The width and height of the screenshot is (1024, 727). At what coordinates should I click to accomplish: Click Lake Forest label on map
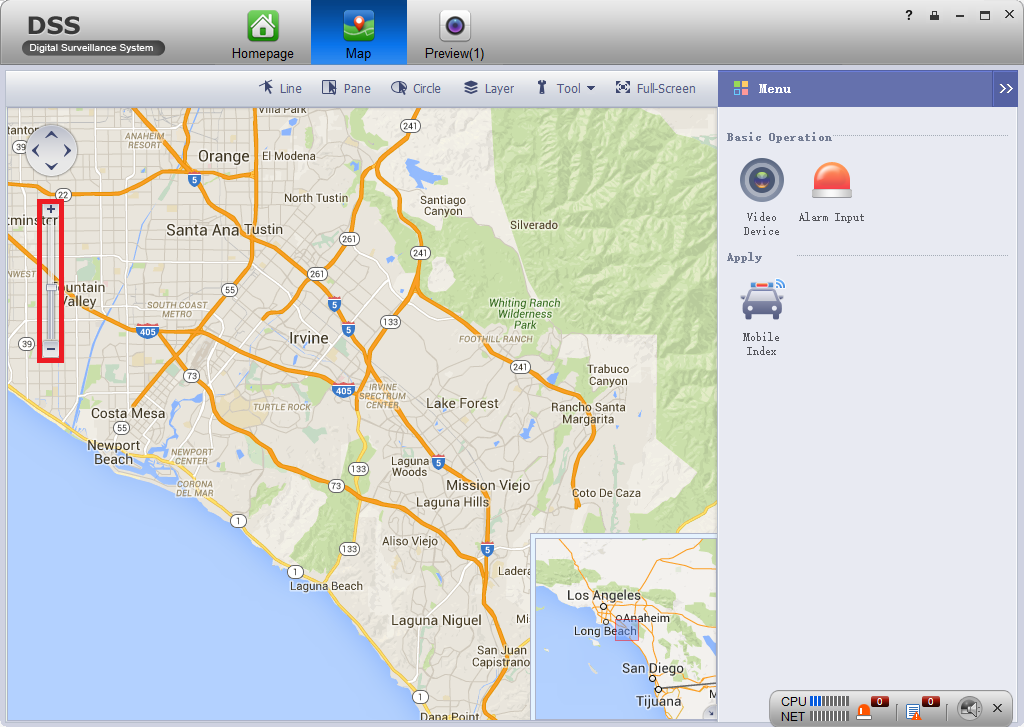click(462, 404)
